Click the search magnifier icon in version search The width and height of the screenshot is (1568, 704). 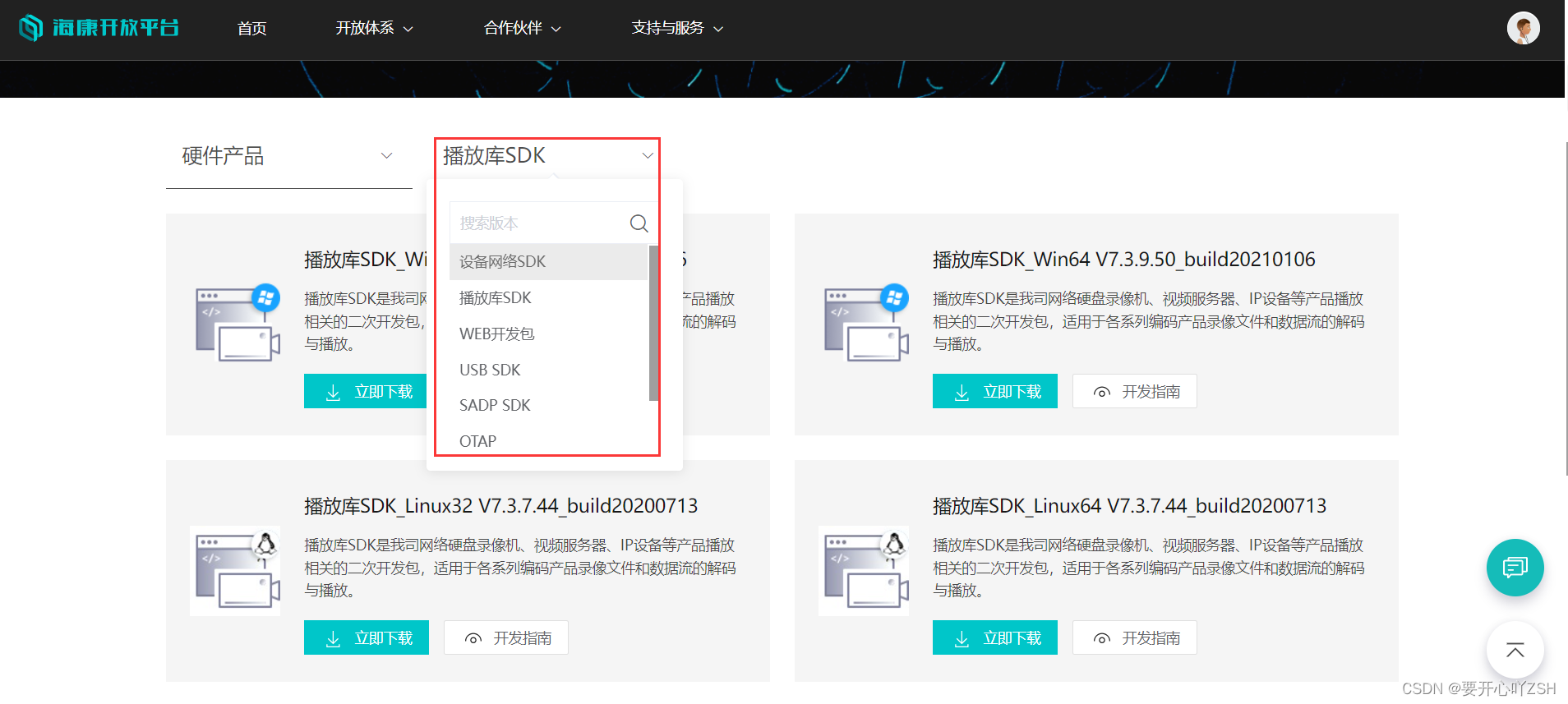coord(639,223)
